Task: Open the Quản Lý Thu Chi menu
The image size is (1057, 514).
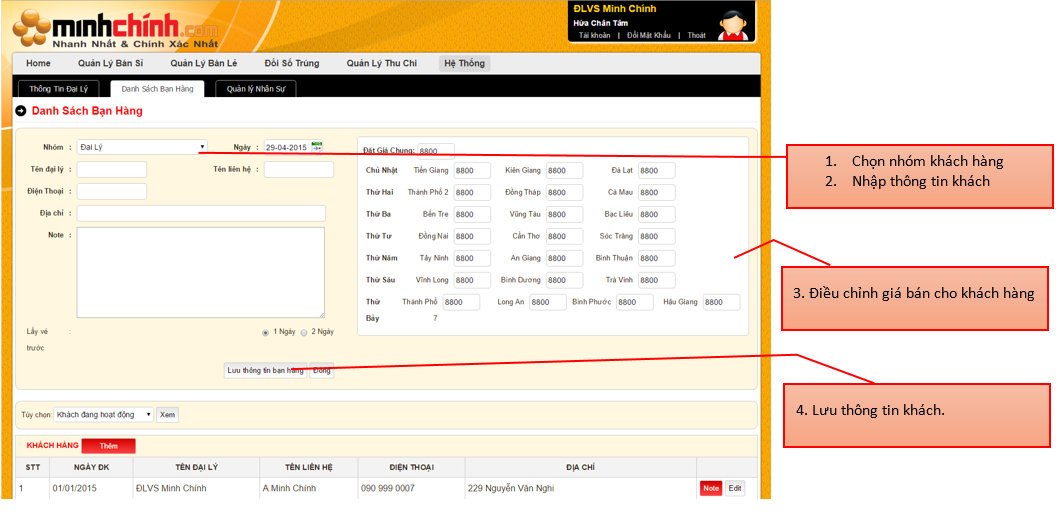Action: pyautogui.click(x=381, y=63)
